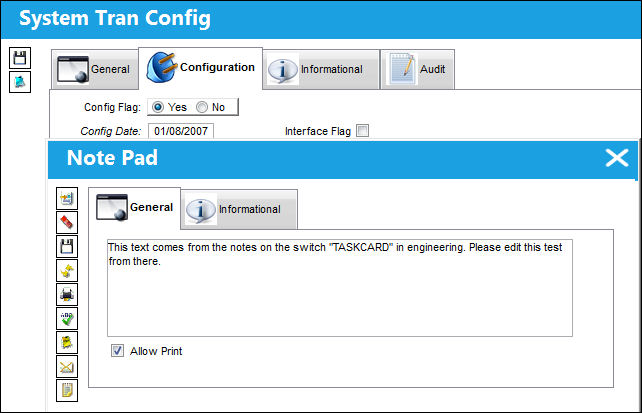Screen dimensions: 642x413
Task: Click the insert icon at top of Note Pad toolbar
Action: pos(67,199)
